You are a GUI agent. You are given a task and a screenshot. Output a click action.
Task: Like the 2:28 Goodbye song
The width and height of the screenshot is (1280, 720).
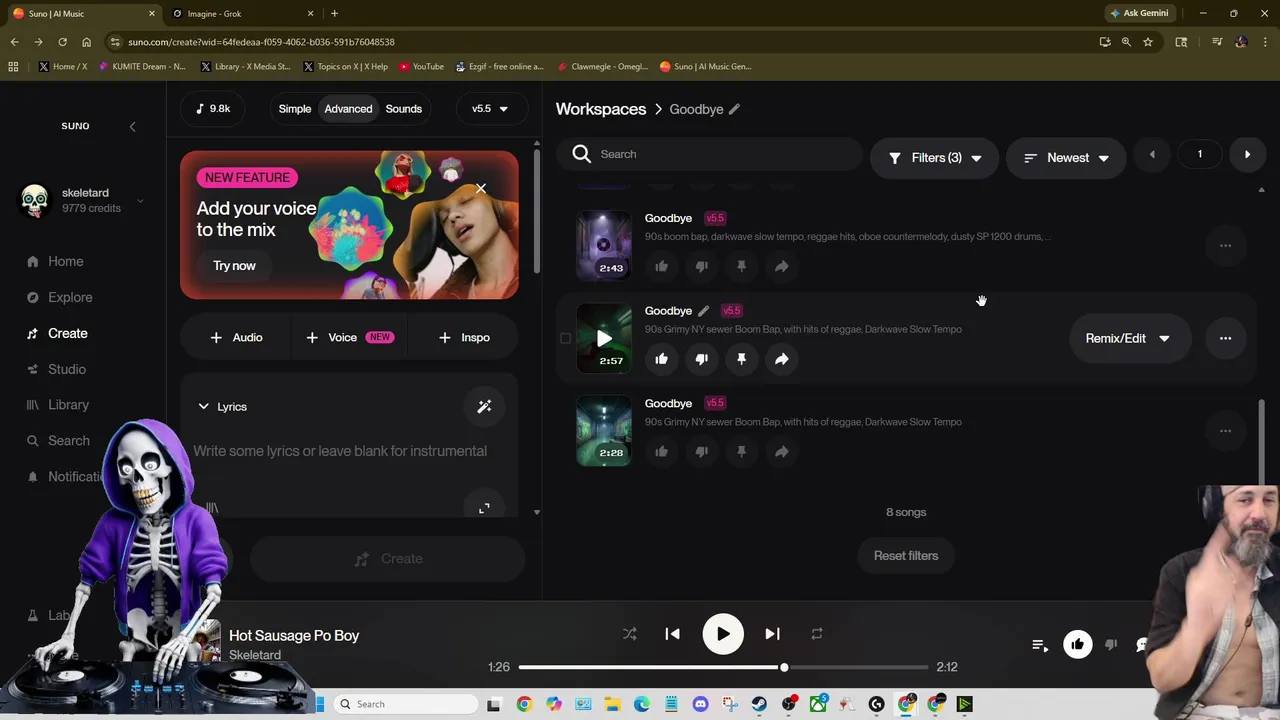pos(661,452)
